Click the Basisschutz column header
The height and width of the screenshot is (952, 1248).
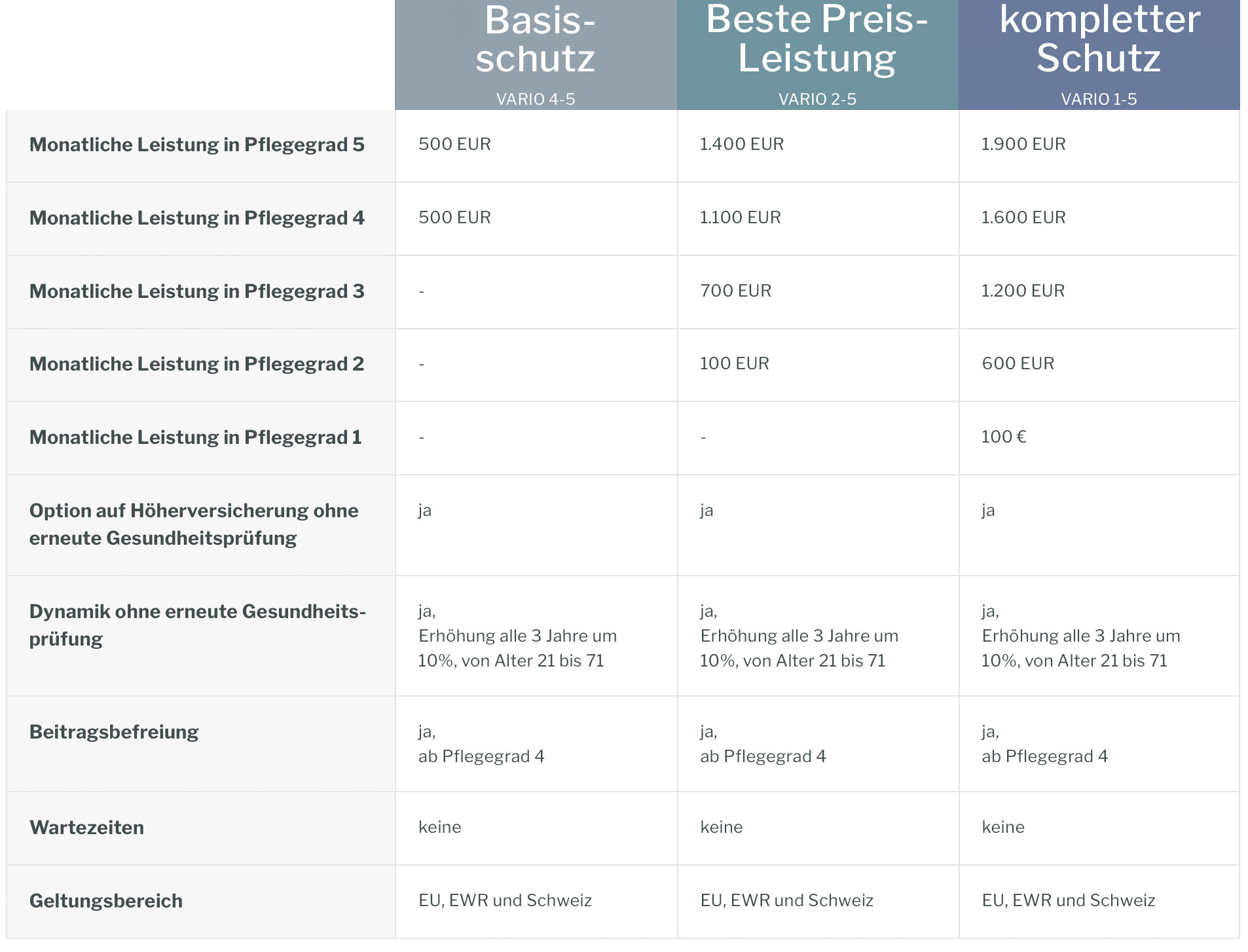[535, 39]
